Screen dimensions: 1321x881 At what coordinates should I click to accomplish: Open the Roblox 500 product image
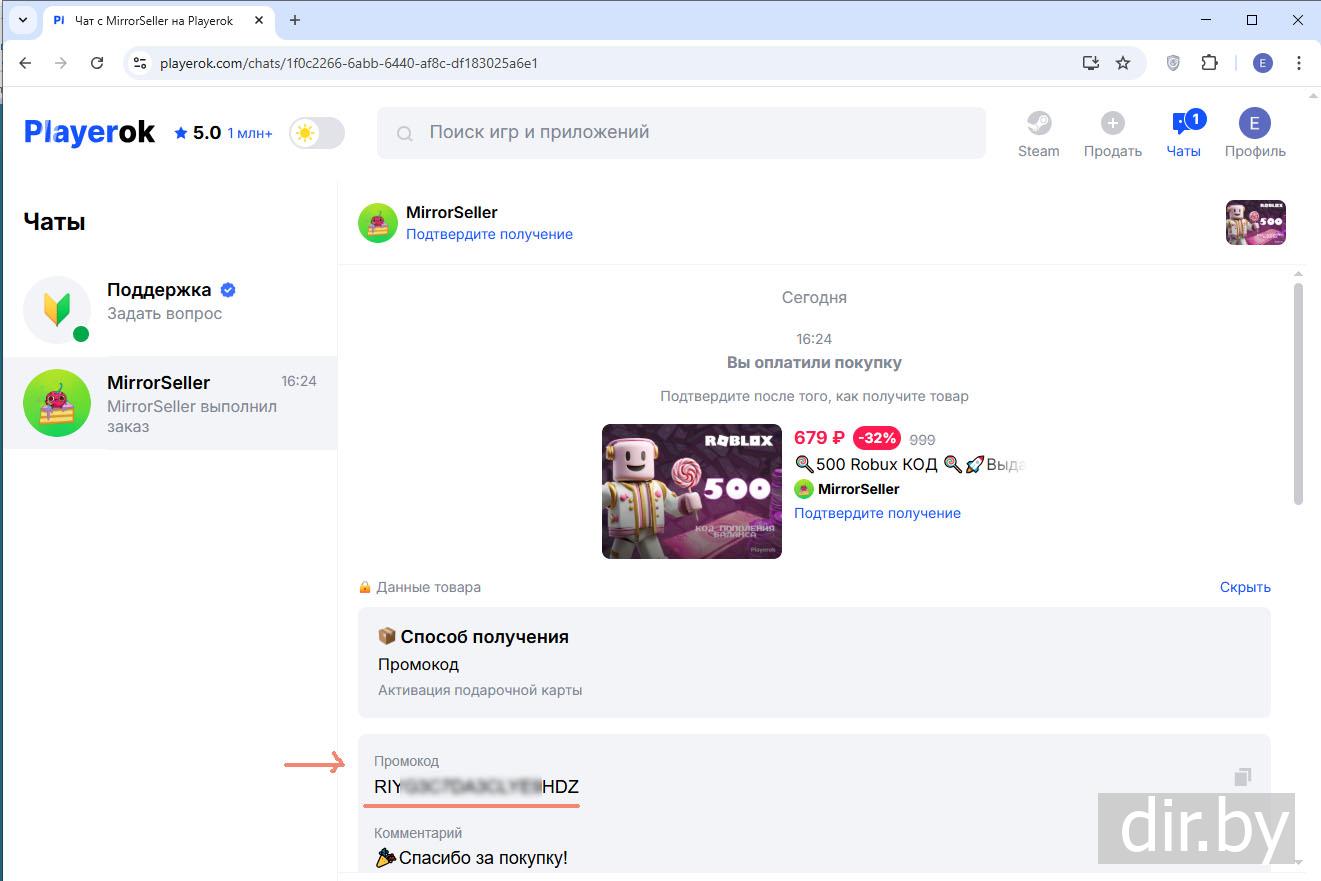[x=691, y=491]
